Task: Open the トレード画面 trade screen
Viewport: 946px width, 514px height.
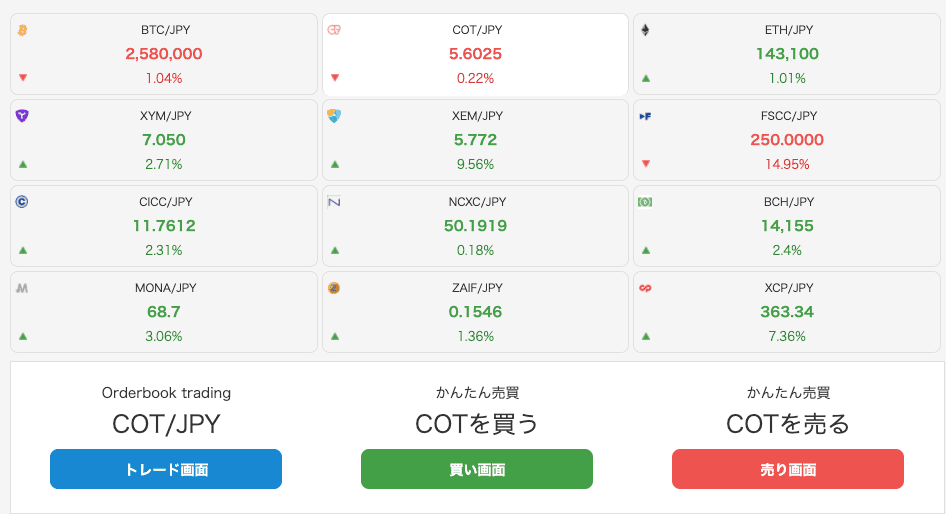Action: click(166, 469)
